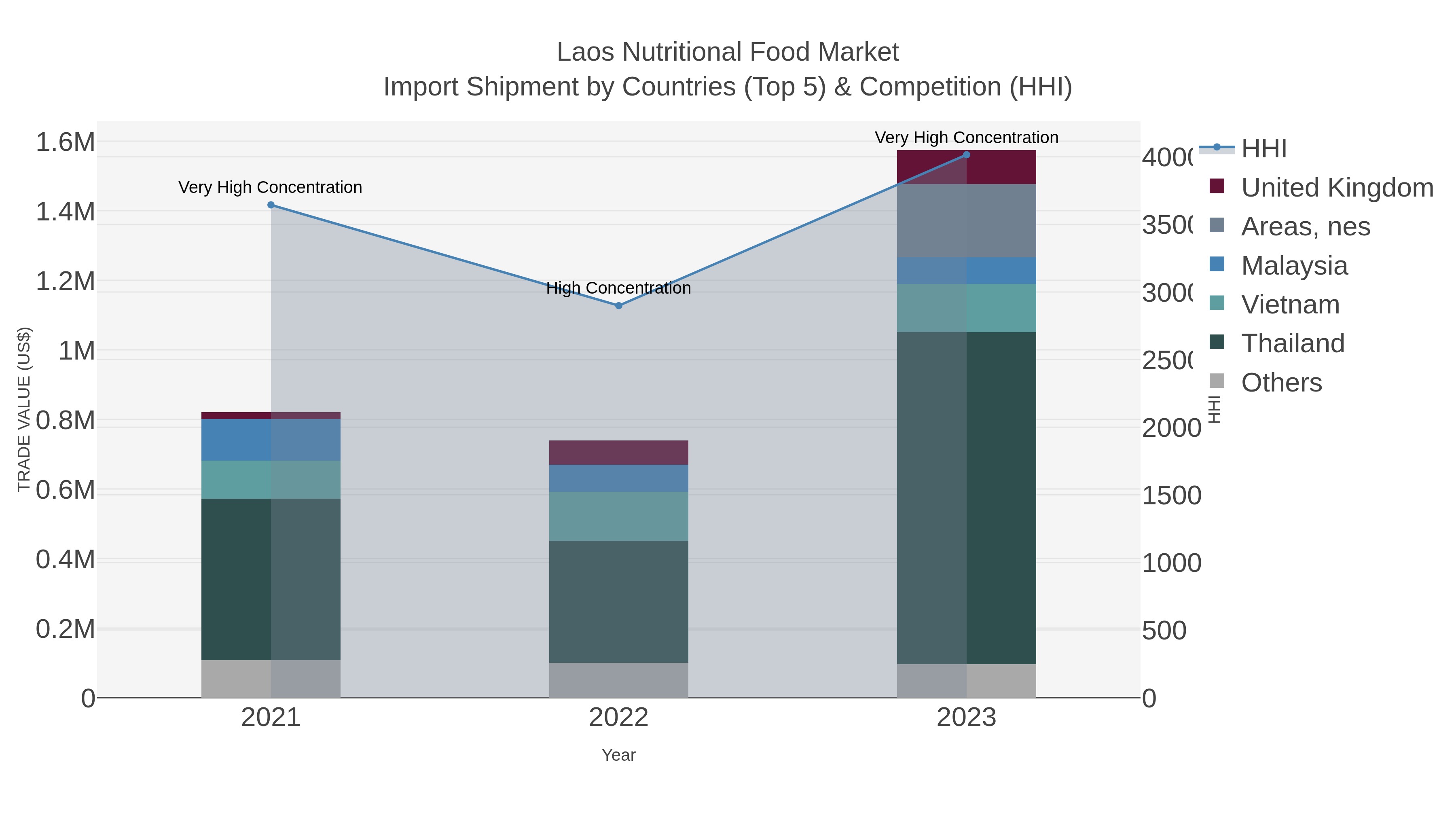Image resolution: width=1456 pixels, height=819 pixels.
Task: Select the 2023 Vietnam bar segment
Action: click(x=967, y=308)
